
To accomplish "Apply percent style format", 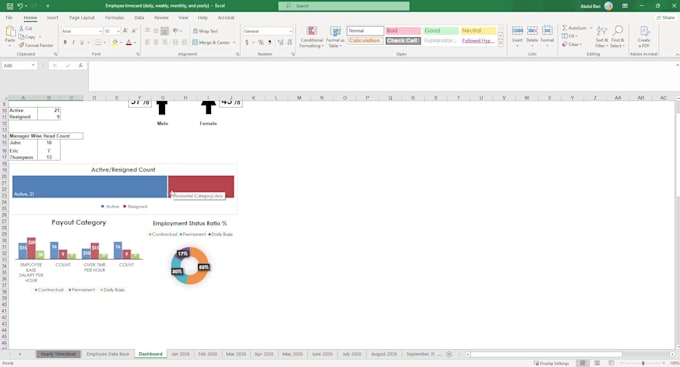I will click(261, 43).
